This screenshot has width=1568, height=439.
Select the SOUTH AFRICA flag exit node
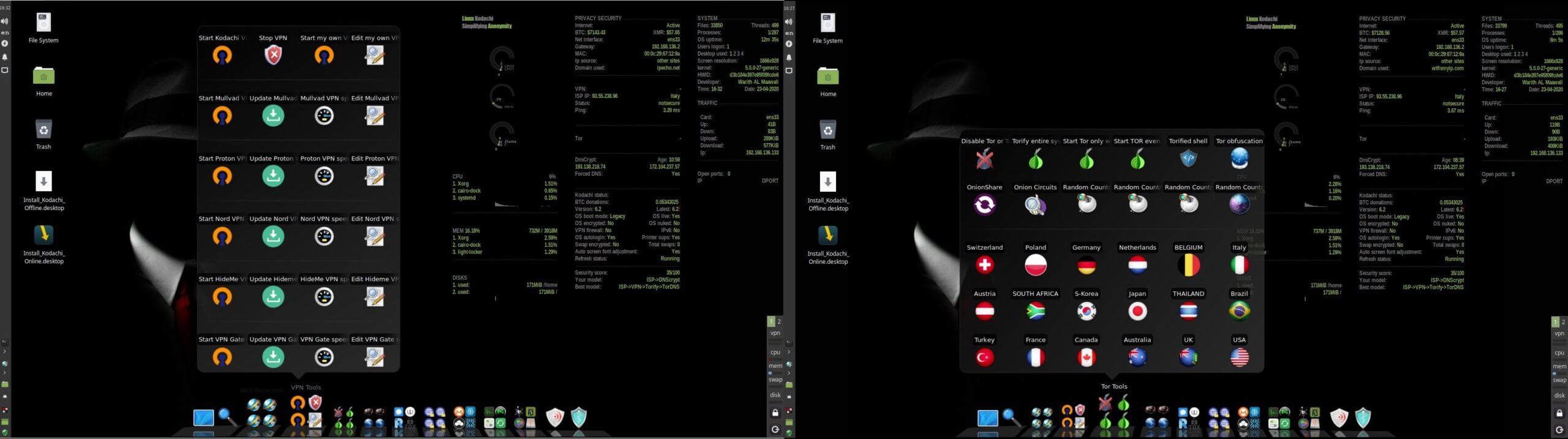(1035, 311)
